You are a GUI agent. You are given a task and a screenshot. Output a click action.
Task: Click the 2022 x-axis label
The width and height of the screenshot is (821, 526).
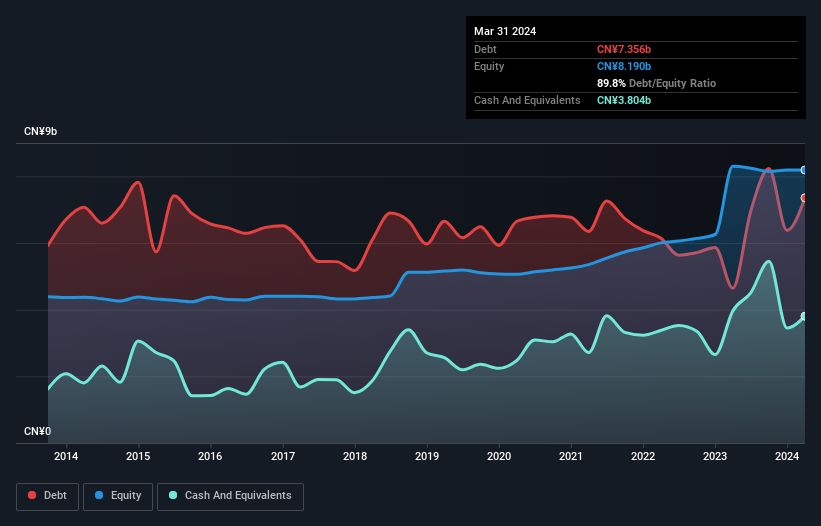(x=643, y=456)
